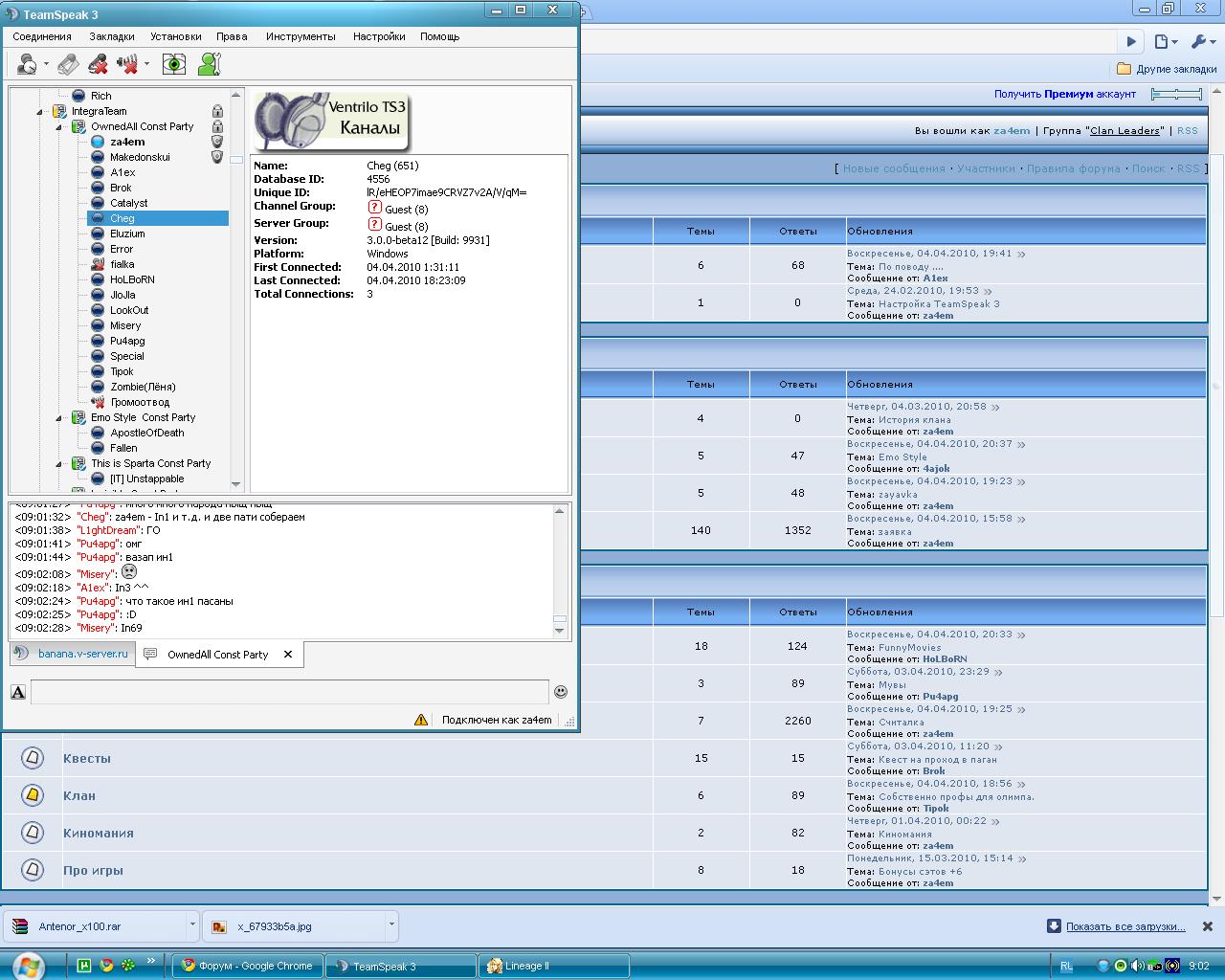Switch to the banana.v-server.ru chat tab
This screenshot has width=1225, height=980.
click(x=72, y=654)
